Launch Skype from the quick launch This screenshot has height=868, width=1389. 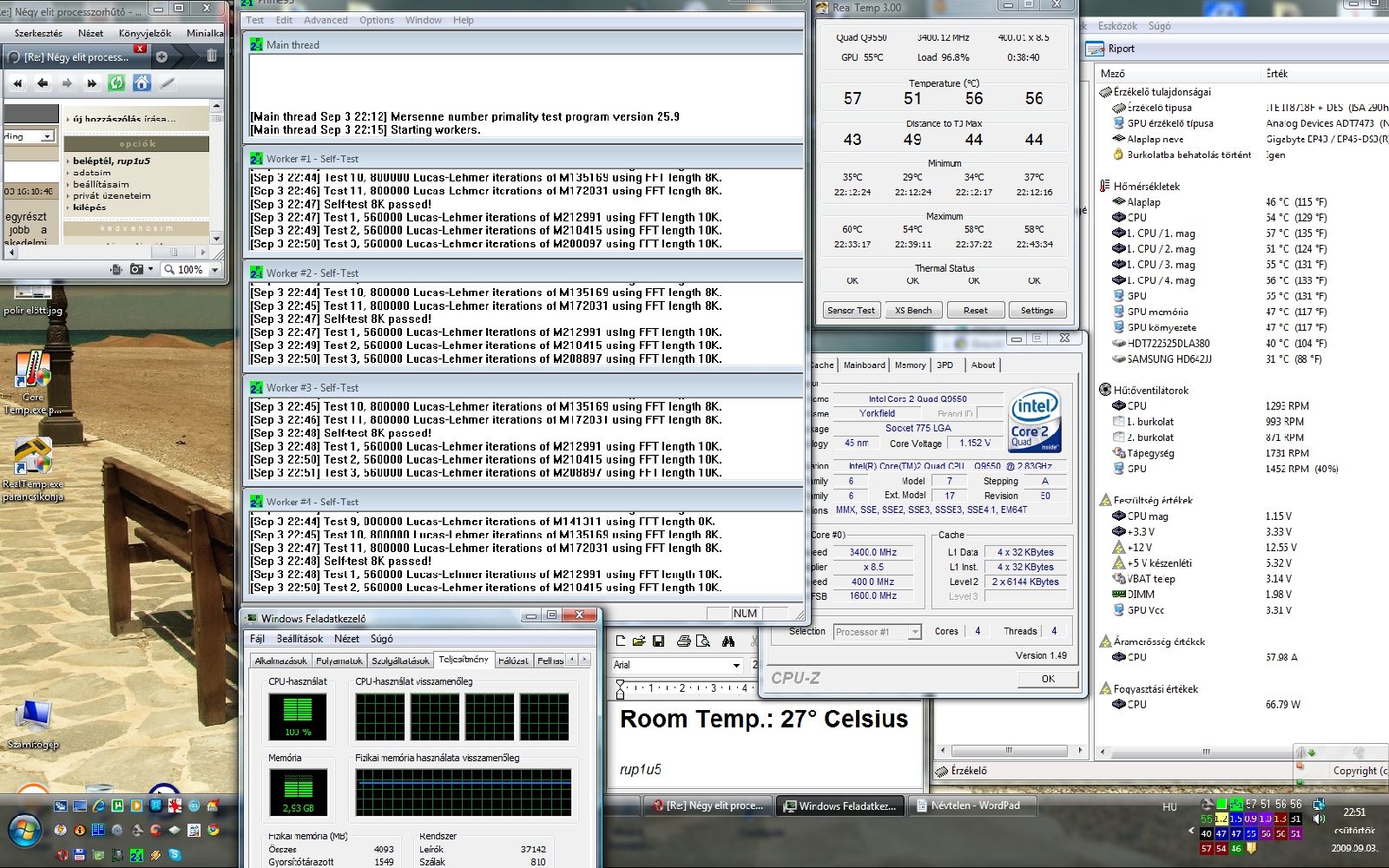pos(175,854)
